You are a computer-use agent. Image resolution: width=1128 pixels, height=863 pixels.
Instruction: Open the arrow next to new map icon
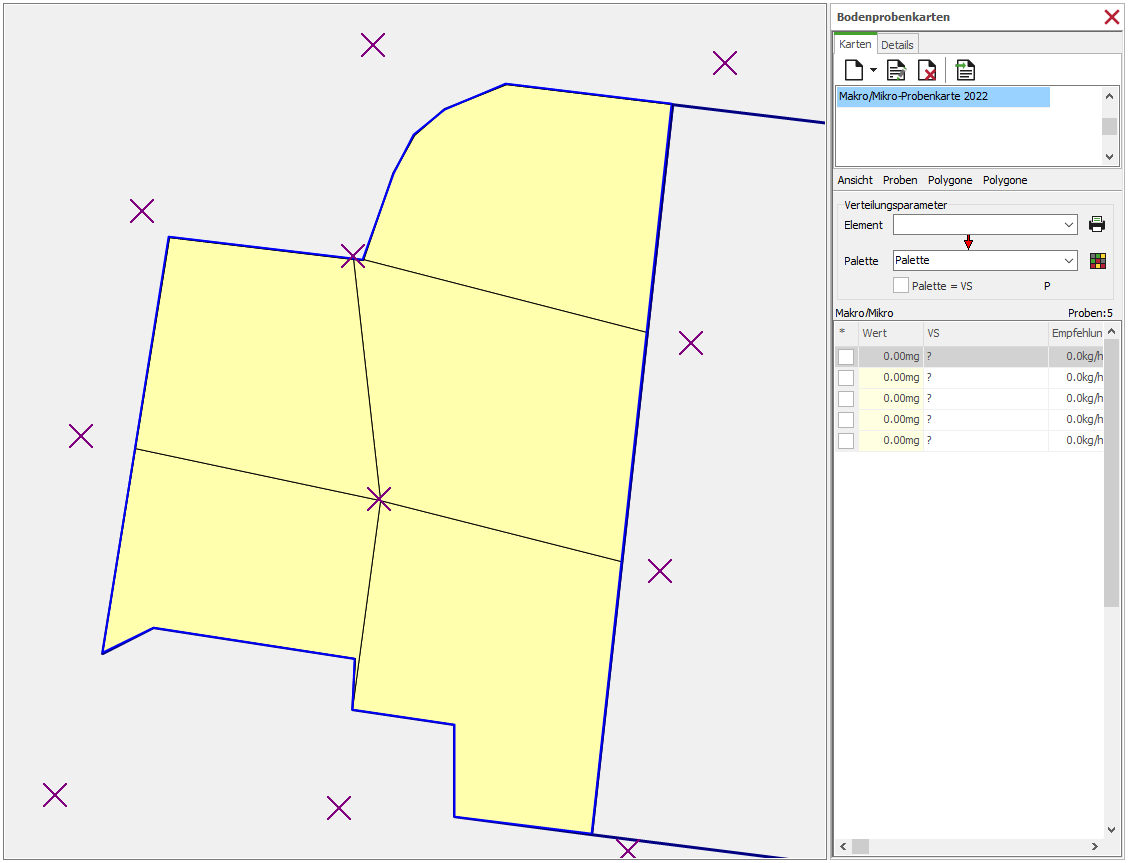873,70
